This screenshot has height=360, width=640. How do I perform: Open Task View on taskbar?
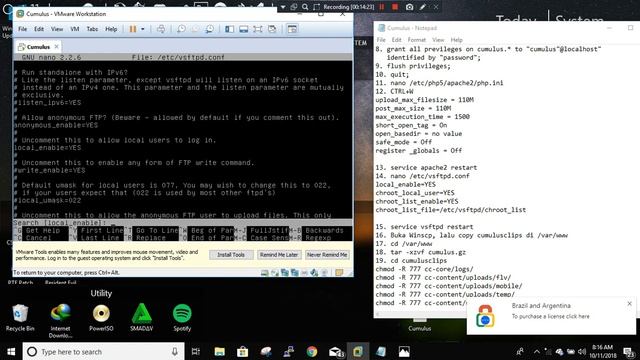click(x=196, y=351)
